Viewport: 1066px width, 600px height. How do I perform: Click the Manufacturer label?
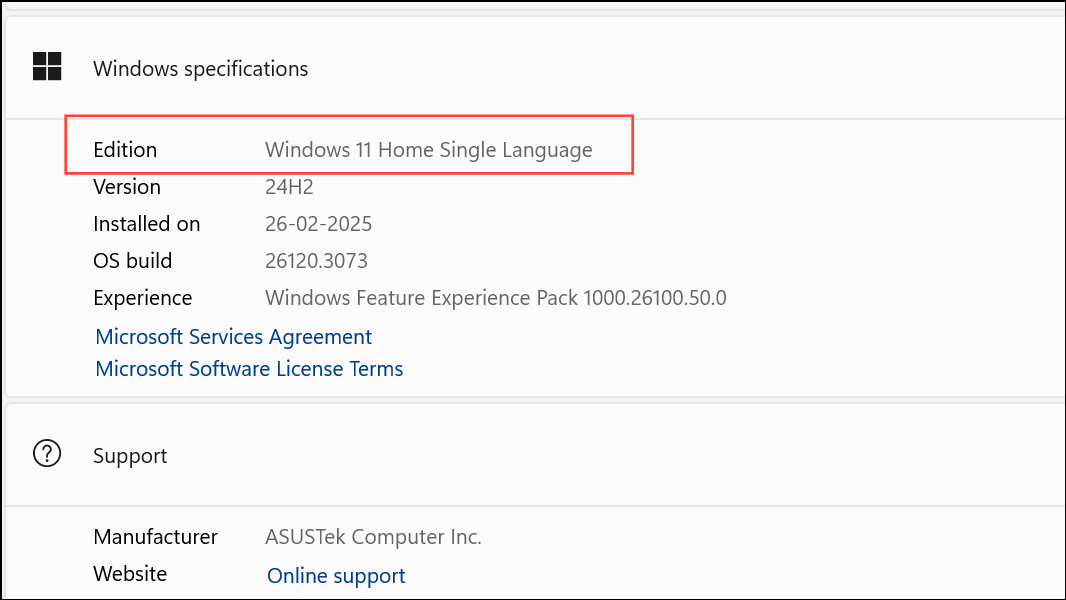[x=155, y=537]
